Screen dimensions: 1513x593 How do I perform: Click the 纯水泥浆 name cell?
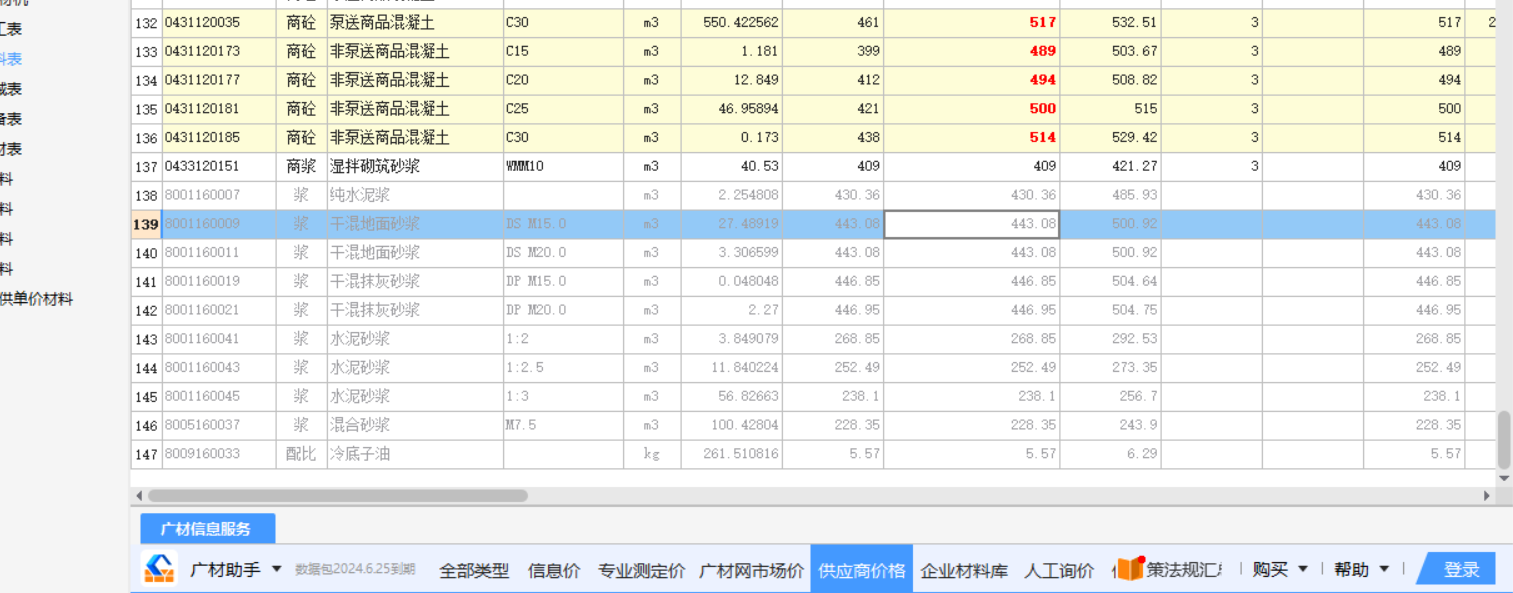click(x=415, y=195)
